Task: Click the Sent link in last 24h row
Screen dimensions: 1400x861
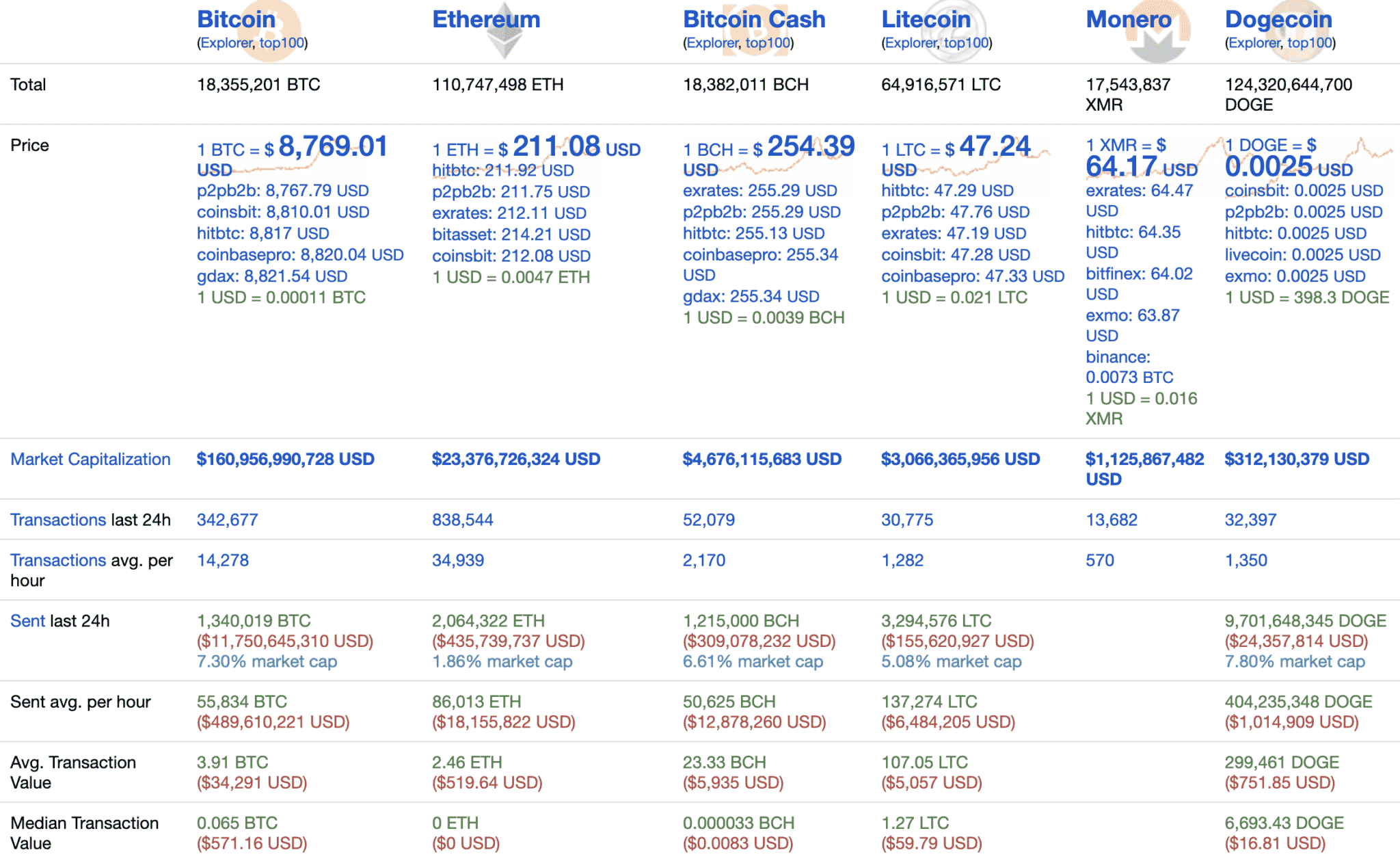Action: coord(27,622)
